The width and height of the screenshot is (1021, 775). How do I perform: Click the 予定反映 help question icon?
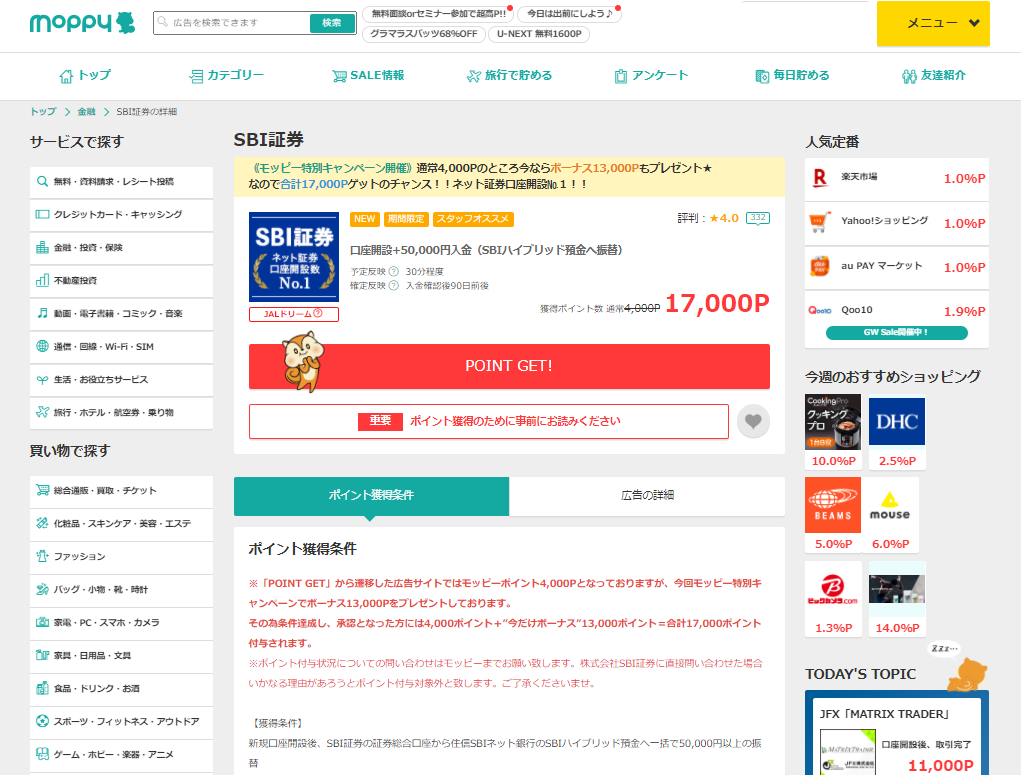tap(393, 272)
